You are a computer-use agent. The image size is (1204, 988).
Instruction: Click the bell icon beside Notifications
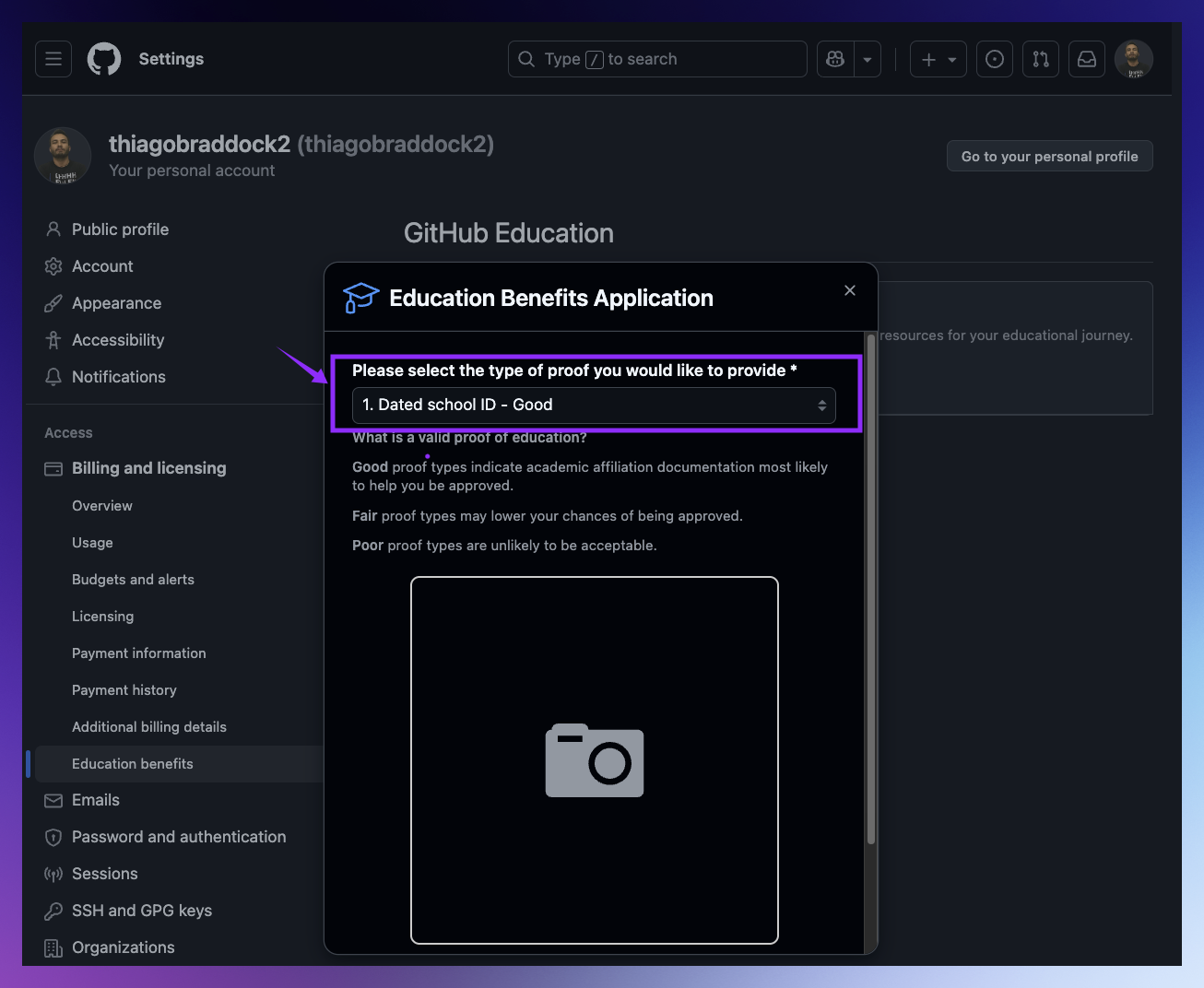[x=53, y=377]
